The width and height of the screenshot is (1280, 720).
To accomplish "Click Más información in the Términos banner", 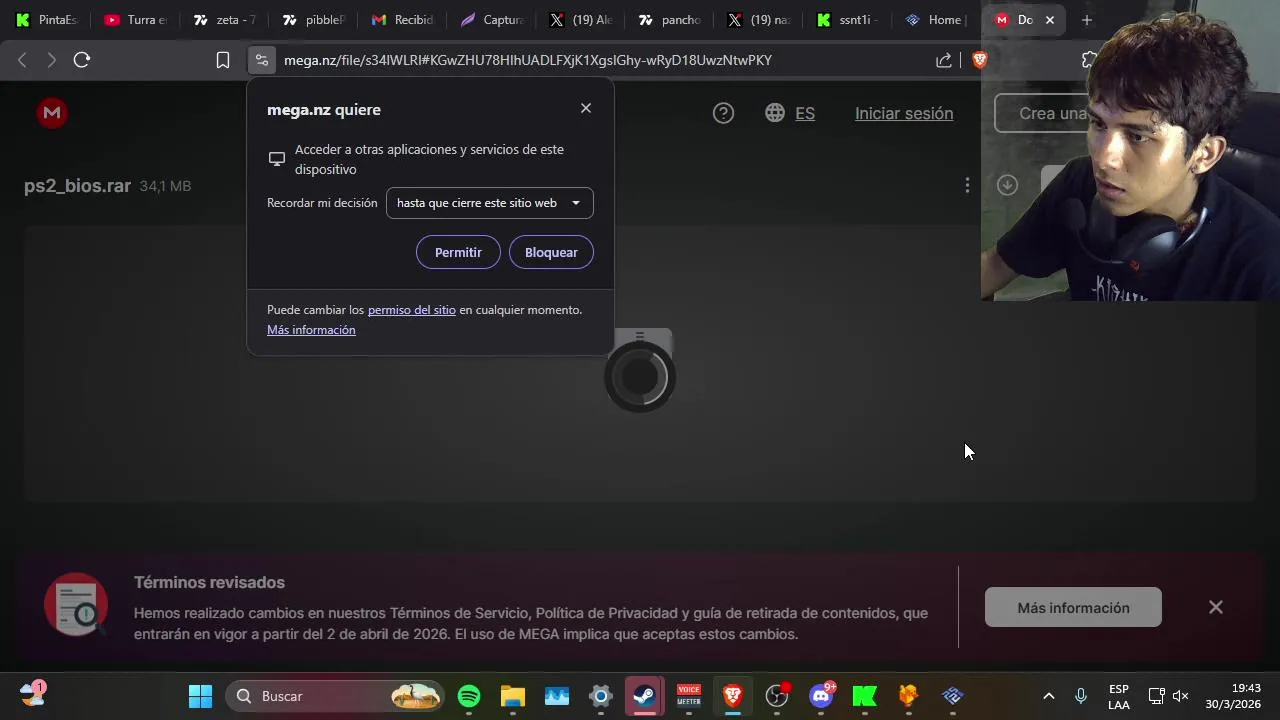I will tap(1073, 607).
